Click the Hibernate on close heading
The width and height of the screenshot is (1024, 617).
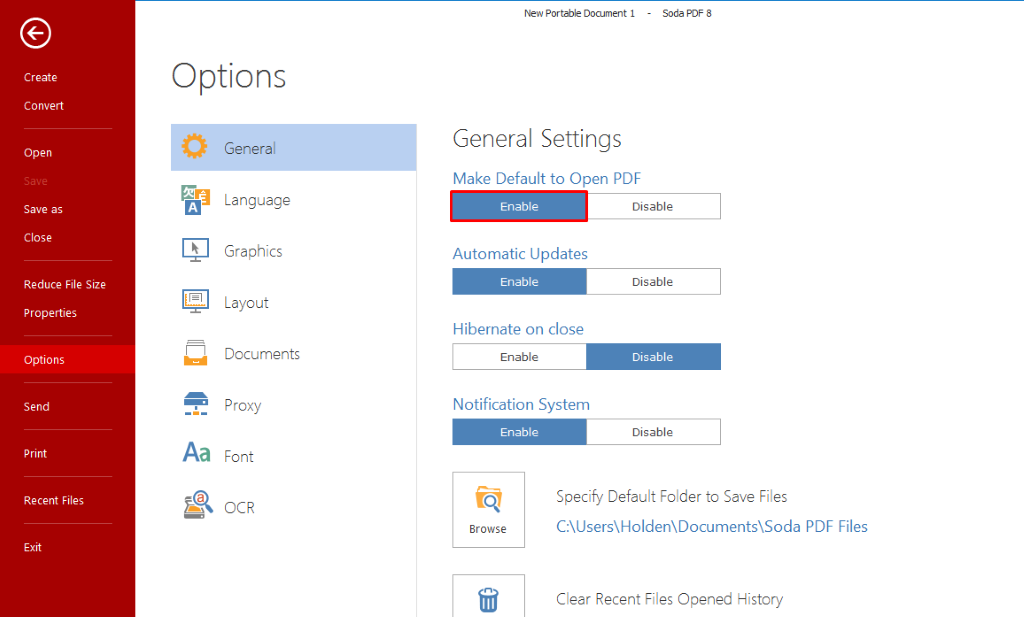(x=518, y=328)
